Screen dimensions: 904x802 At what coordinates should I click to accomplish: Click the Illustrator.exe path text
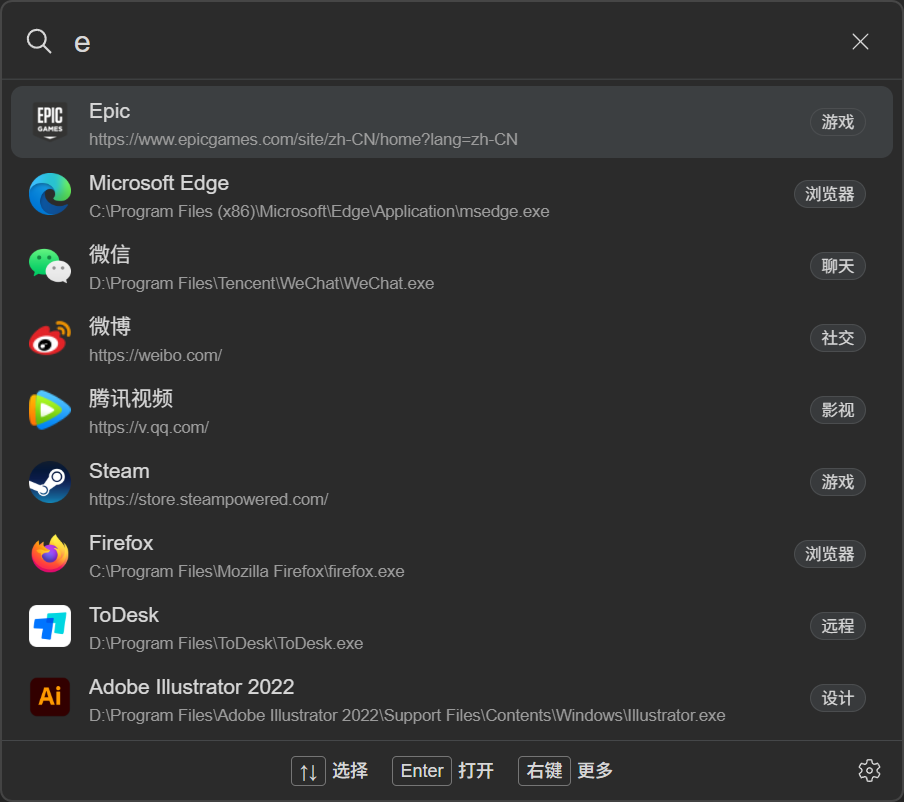coord(407,716)
